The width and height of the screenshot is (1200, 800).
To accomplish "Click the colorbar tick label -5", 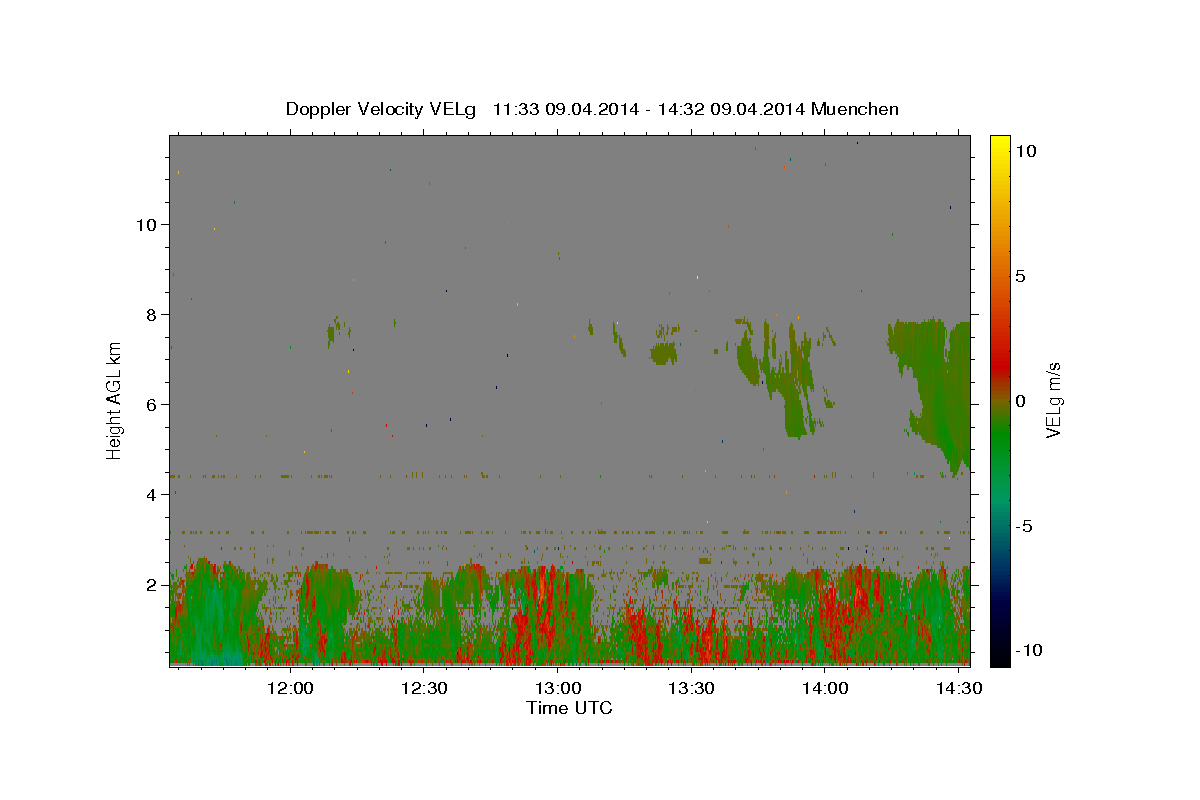I will click(1022, 526).
